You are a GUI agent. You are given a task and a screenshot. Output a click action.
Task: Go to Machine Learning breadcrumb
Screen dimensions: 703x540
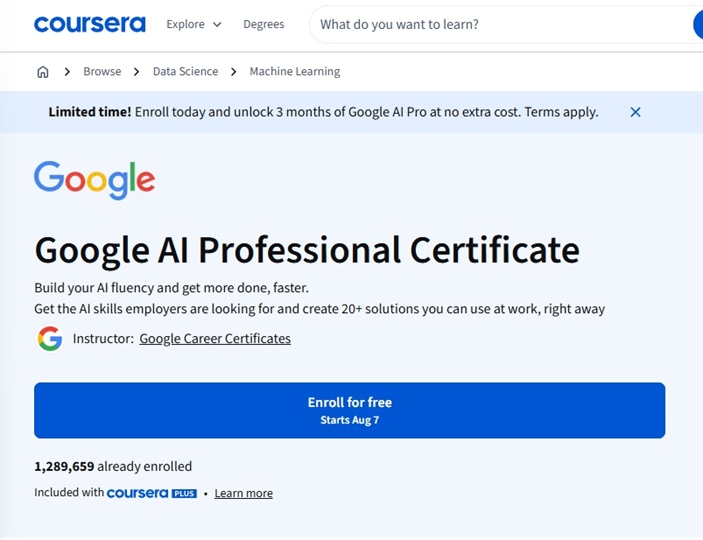[x=295, y=72]
